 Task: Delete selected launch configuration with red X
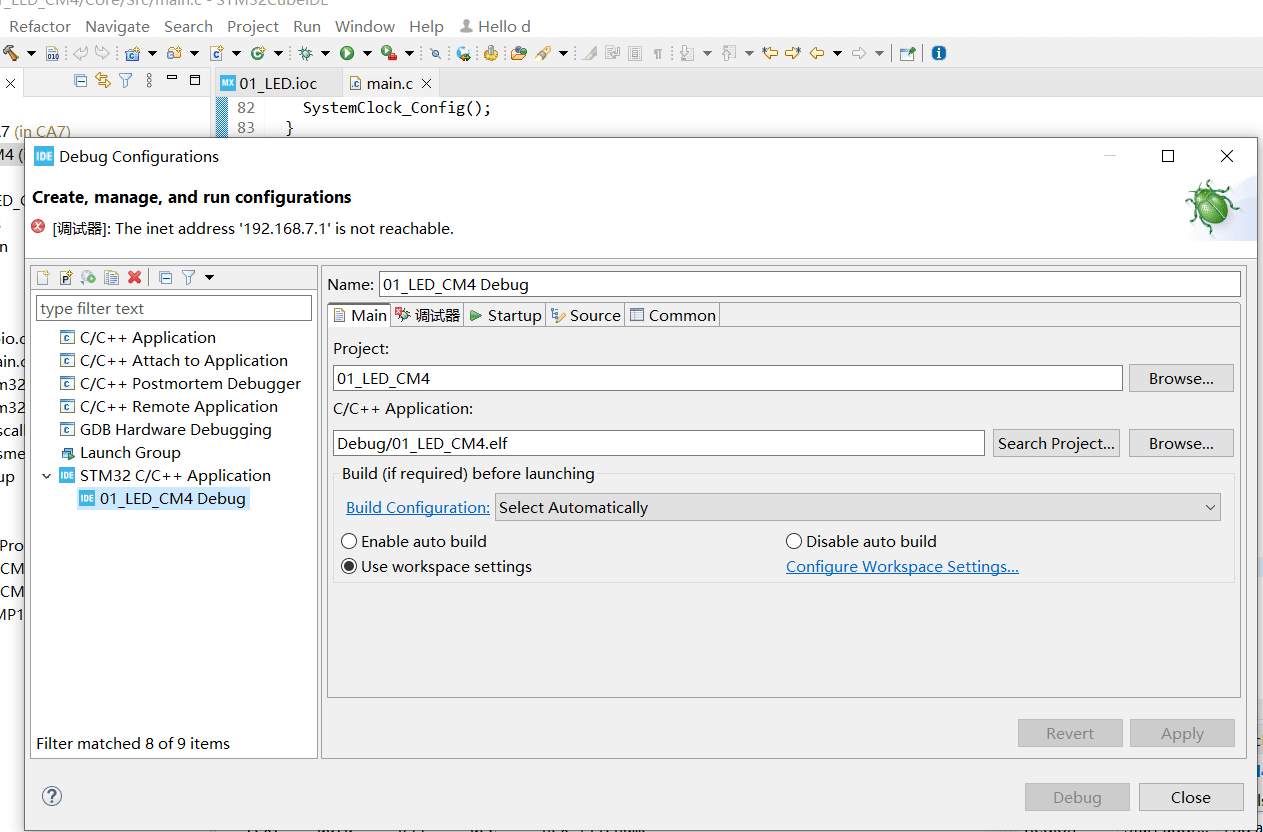tap(135, 277)
